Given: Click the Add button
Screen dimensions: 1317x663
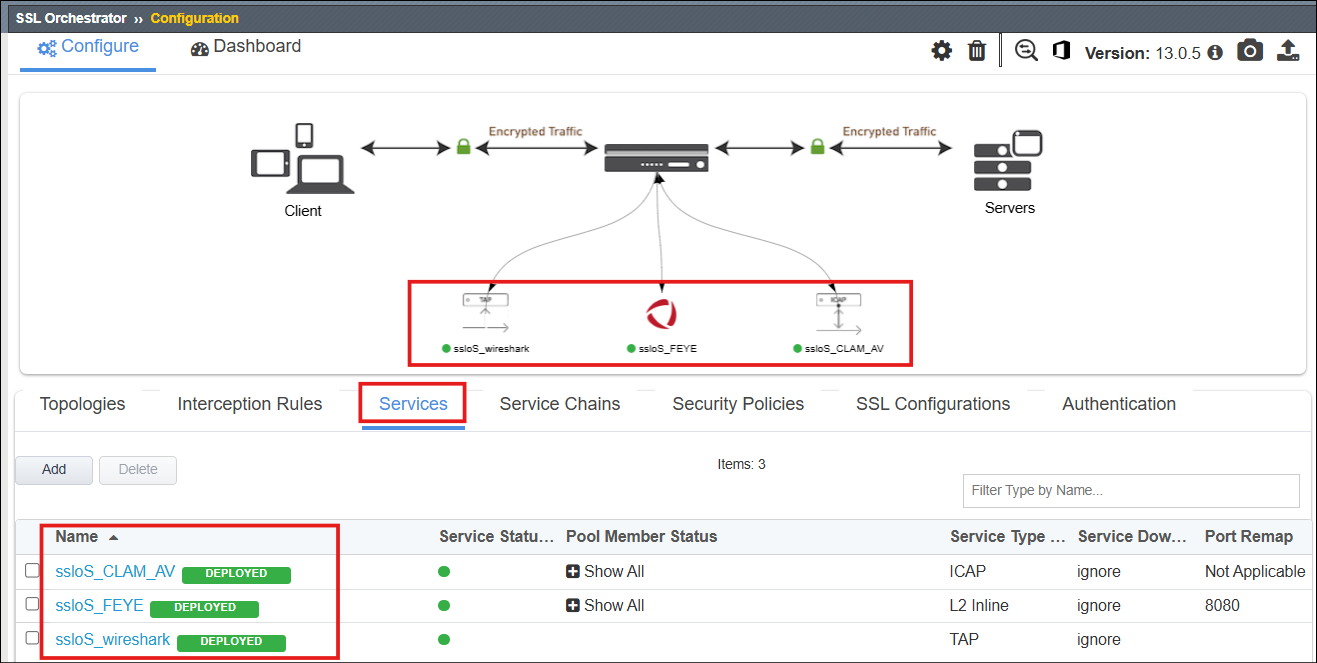Looking at the screenshot, I should point(54,470).
